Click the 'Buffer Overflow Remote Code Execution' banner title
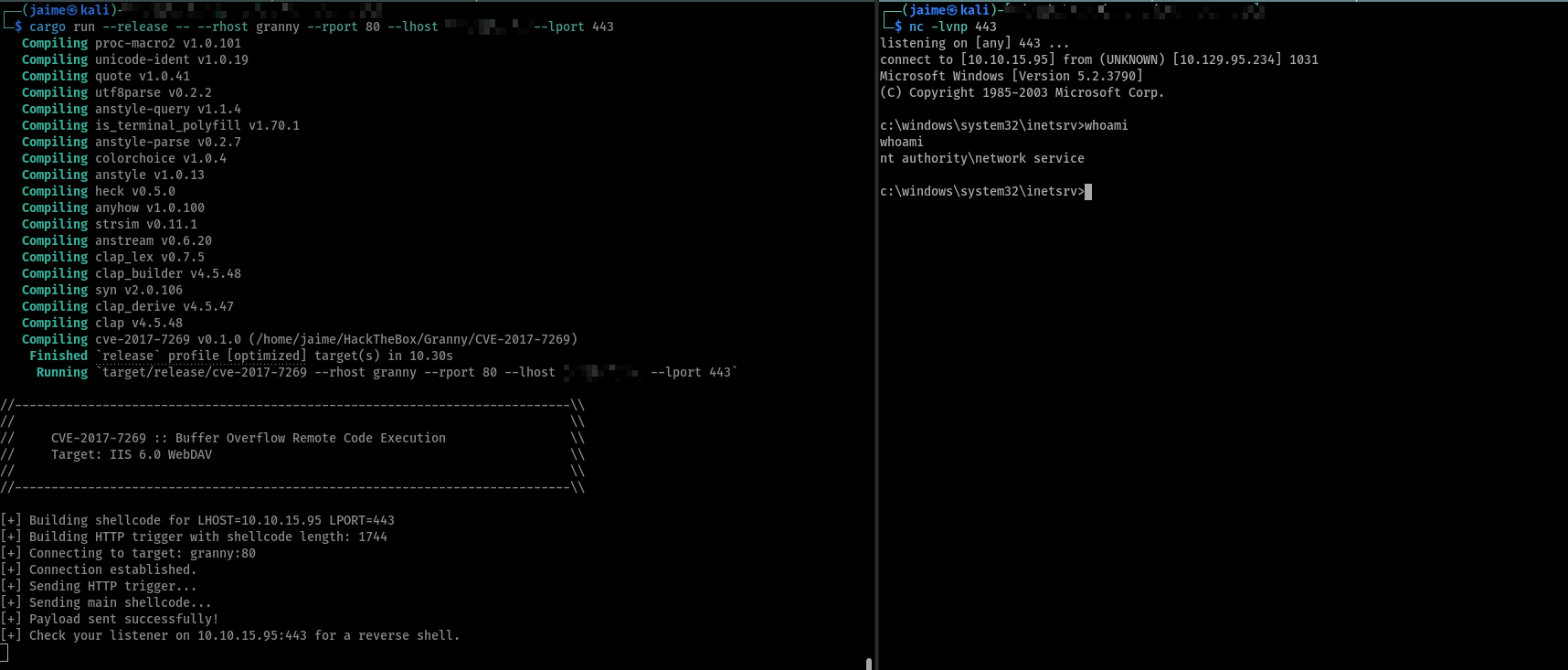 [x=311, y=438]
